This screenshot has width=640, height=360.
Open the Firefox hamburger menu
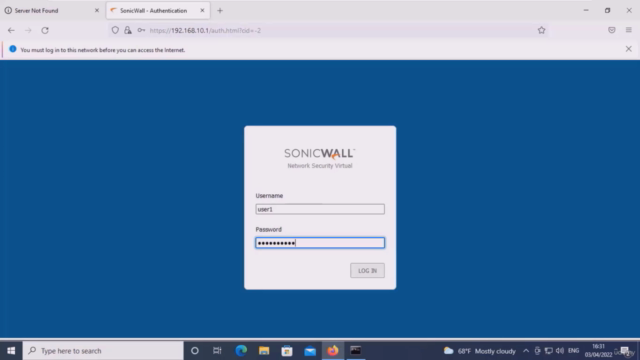coord(629,30)
